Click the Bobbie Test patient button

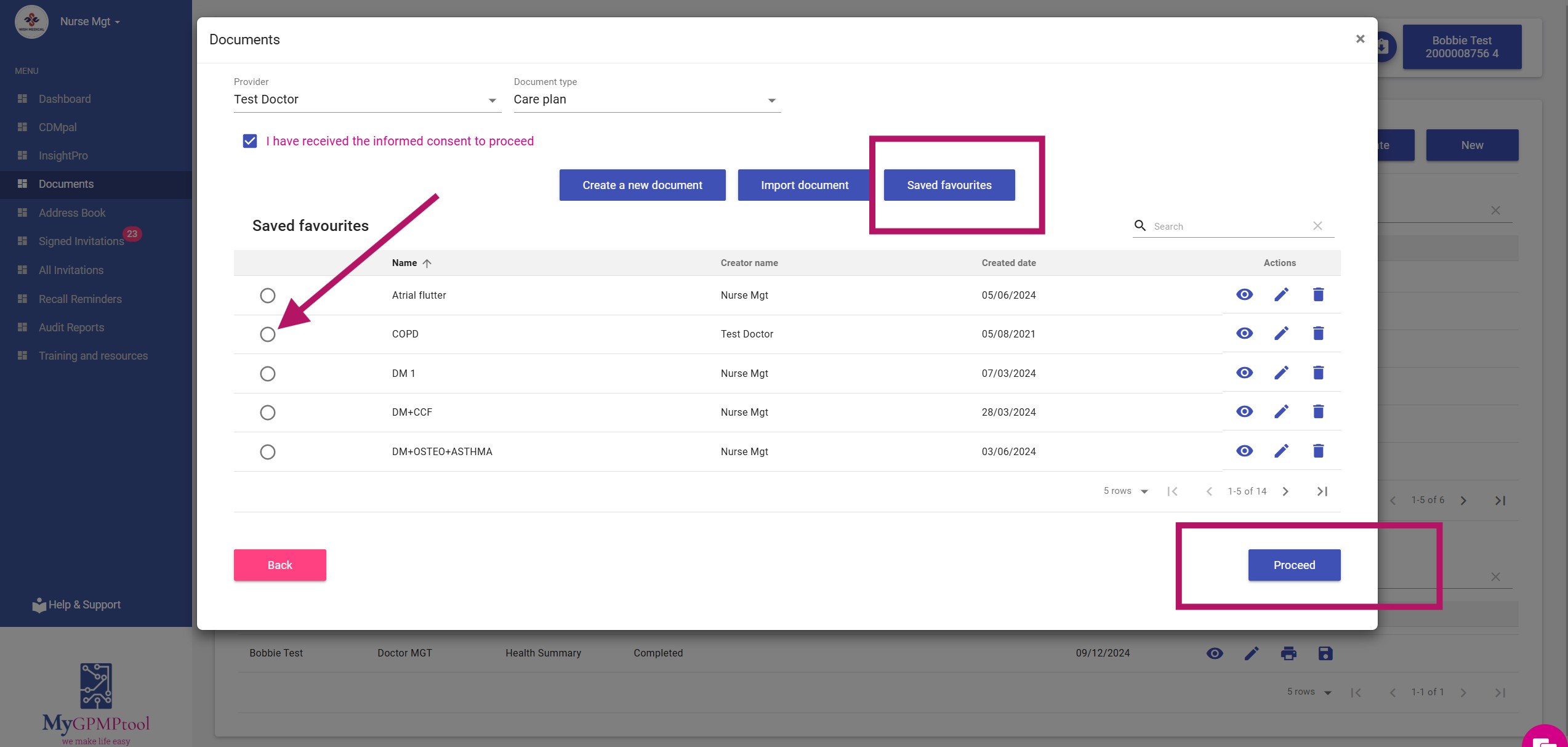pos(1461,47)
